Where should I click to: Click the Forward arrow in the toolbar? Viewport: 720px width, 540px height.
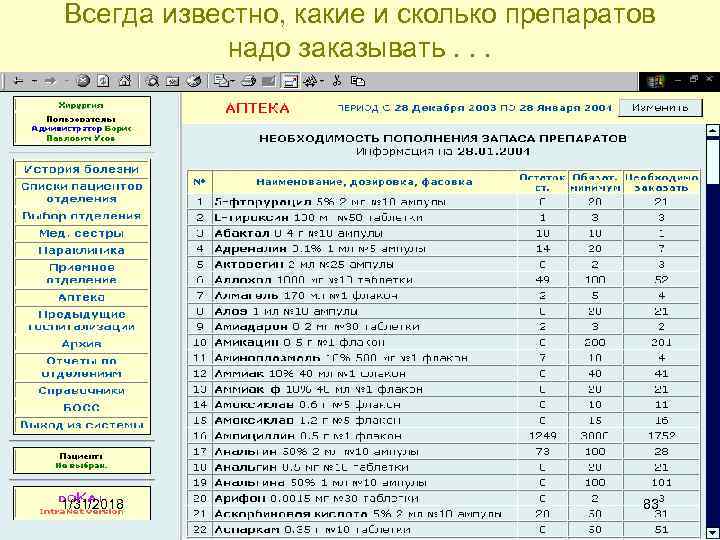[x=50, y=81]
